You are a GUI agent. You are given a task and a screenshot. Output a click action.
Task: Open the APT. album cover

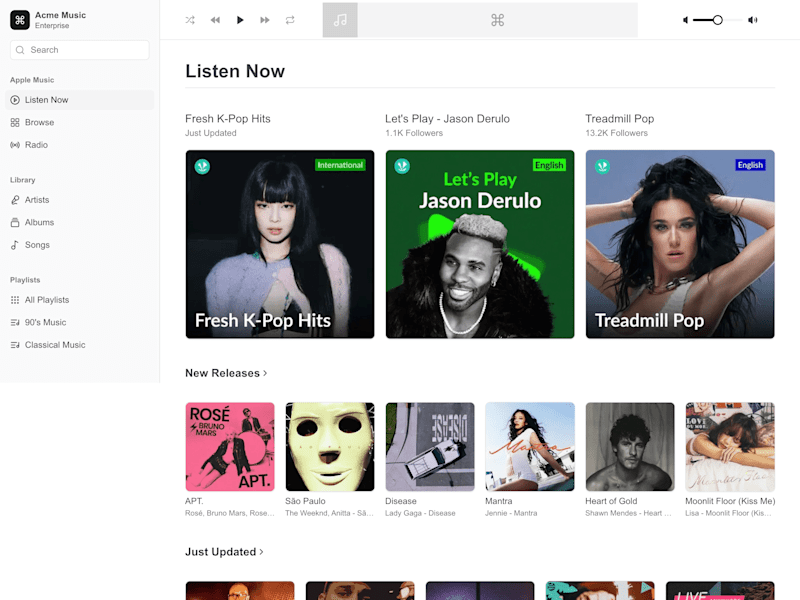[230, 446]
